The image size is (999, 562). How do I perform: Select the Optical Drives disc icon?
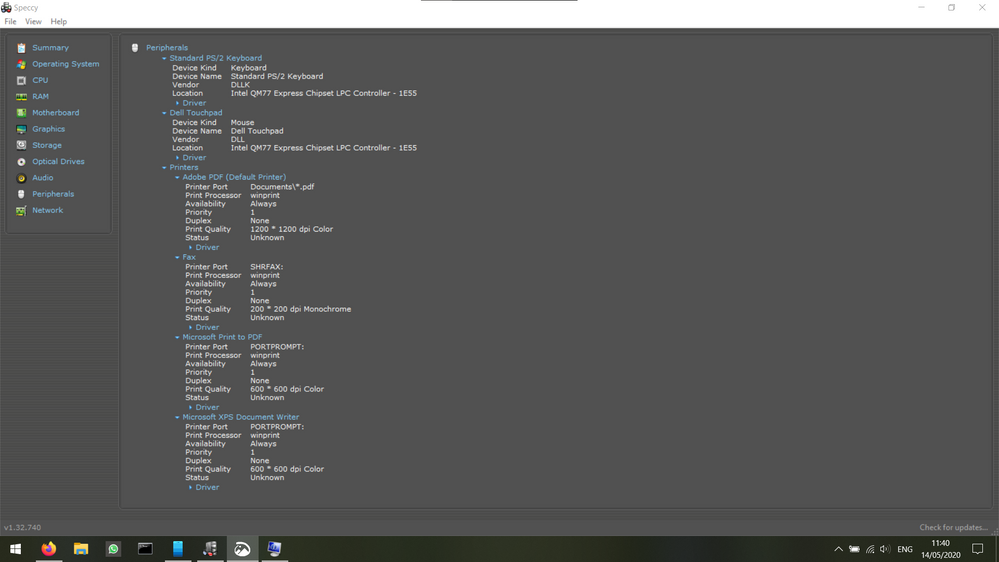[21, 162]
